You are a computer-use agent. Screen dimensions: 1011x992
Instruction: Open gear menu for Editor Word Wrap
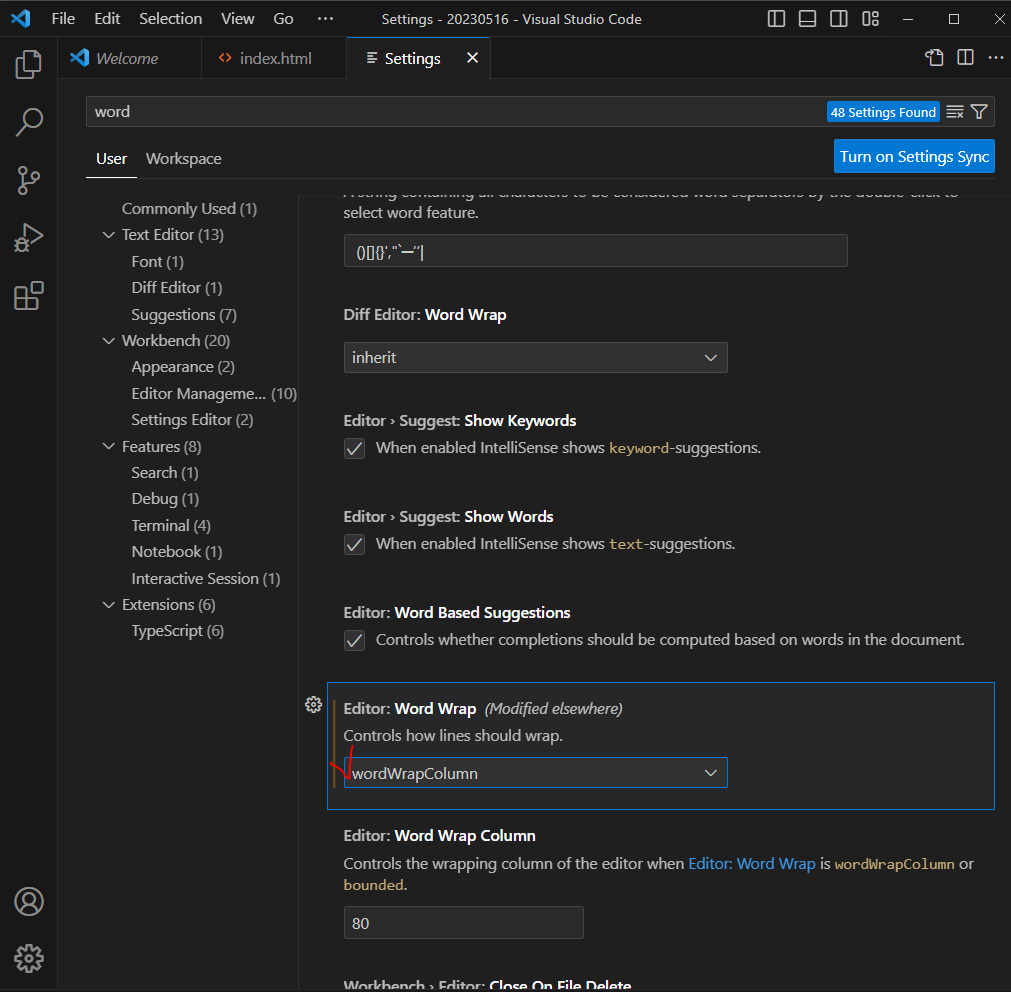313,705
